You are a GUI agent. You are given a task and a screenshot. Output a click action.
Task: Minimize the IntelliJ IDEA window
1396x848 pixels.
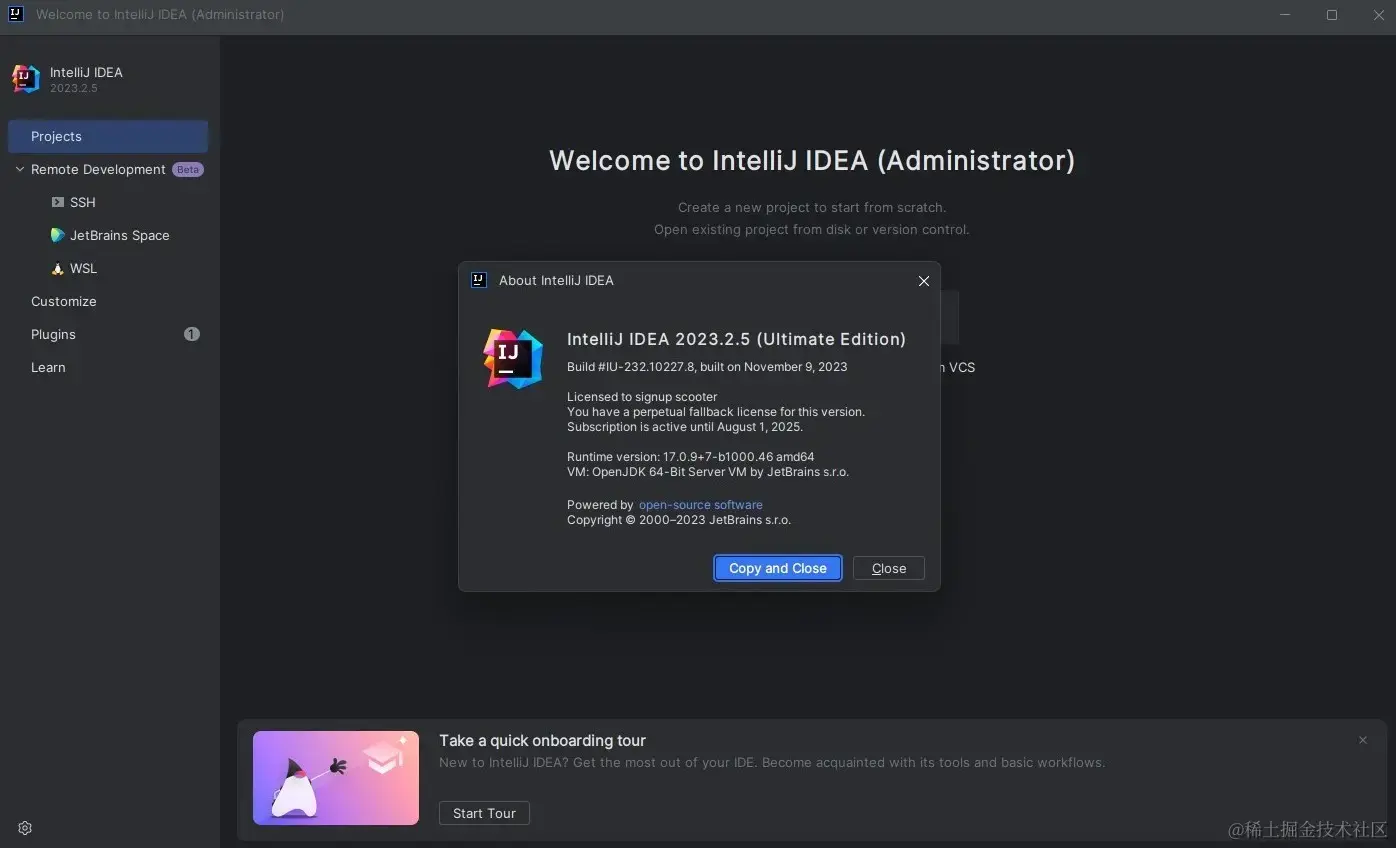pyautogui.click(x=1286, y=15)
